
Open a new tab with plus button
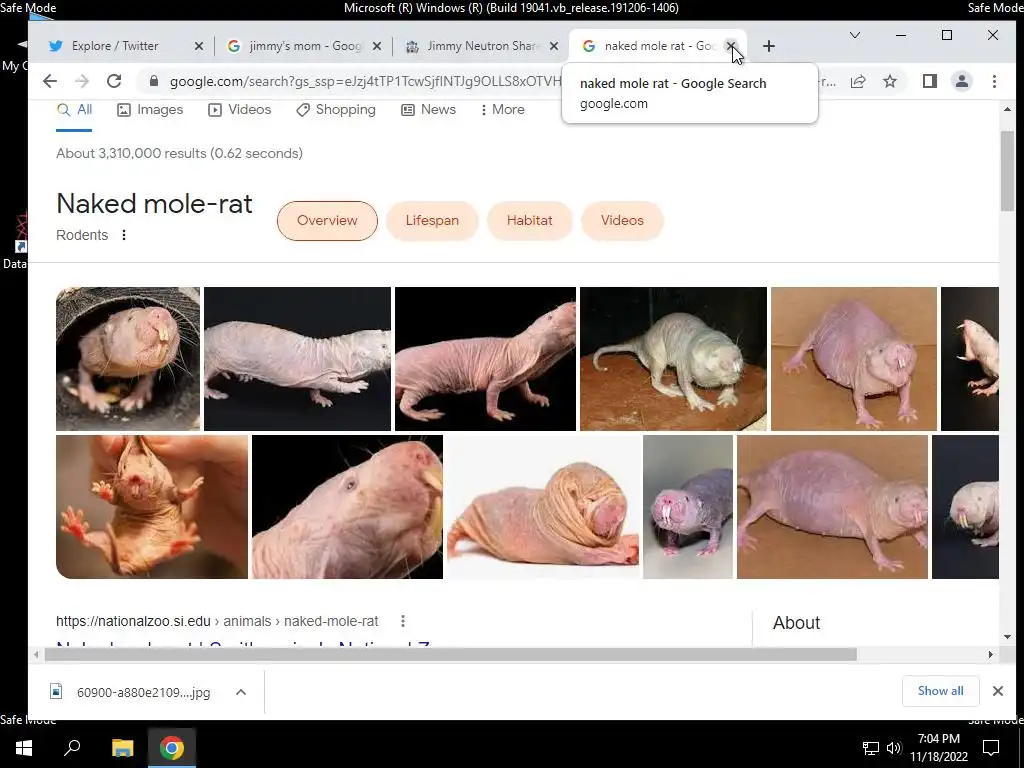pyautogui.click(x=769, y=46)
